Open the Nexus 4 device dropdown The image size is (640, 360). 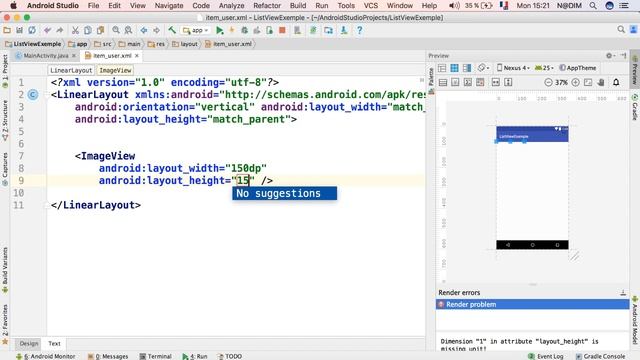tap(513, 68)
